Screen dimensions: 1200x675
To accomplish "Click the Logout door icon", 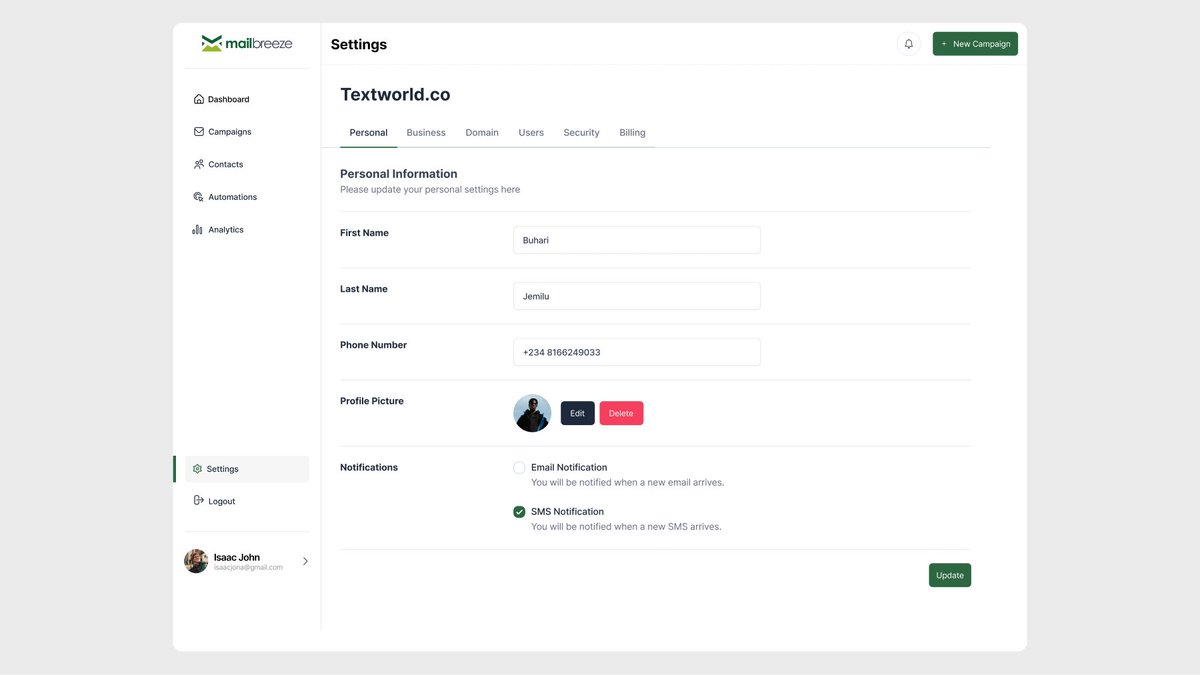I will (x=198, y=501).
